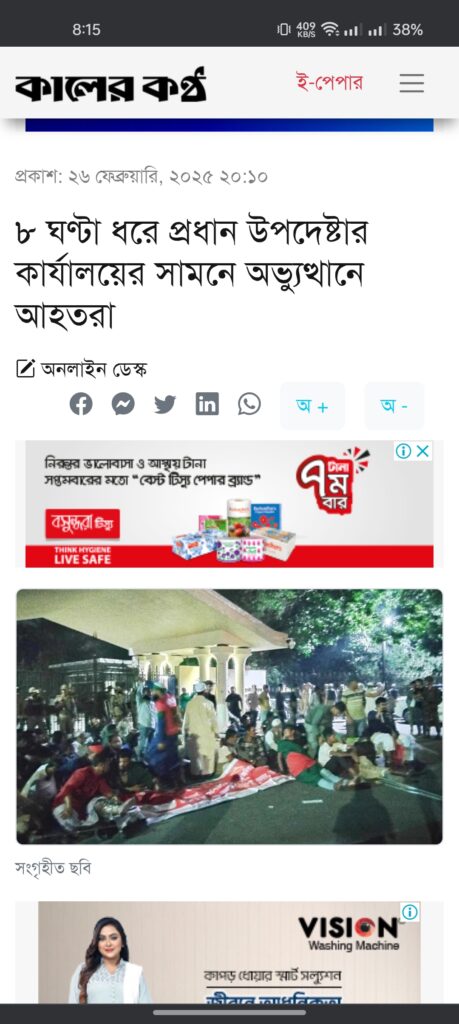The image size is (459, 1024).
Task: Tap the edit pencil icon beside author
Action: [25, 370]
